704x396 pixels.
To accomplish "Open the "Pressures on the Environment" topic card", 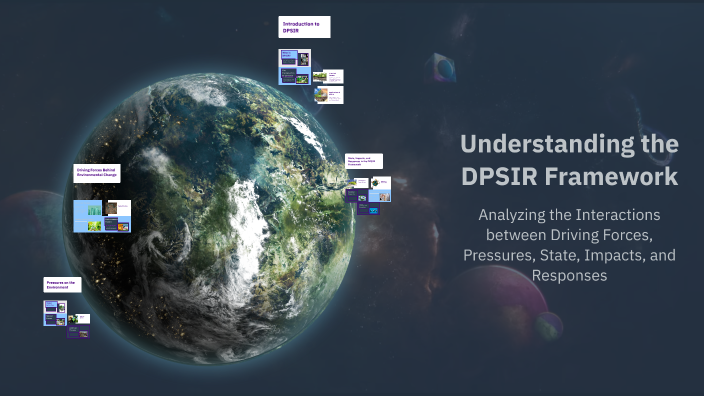I will coord(62,285).
